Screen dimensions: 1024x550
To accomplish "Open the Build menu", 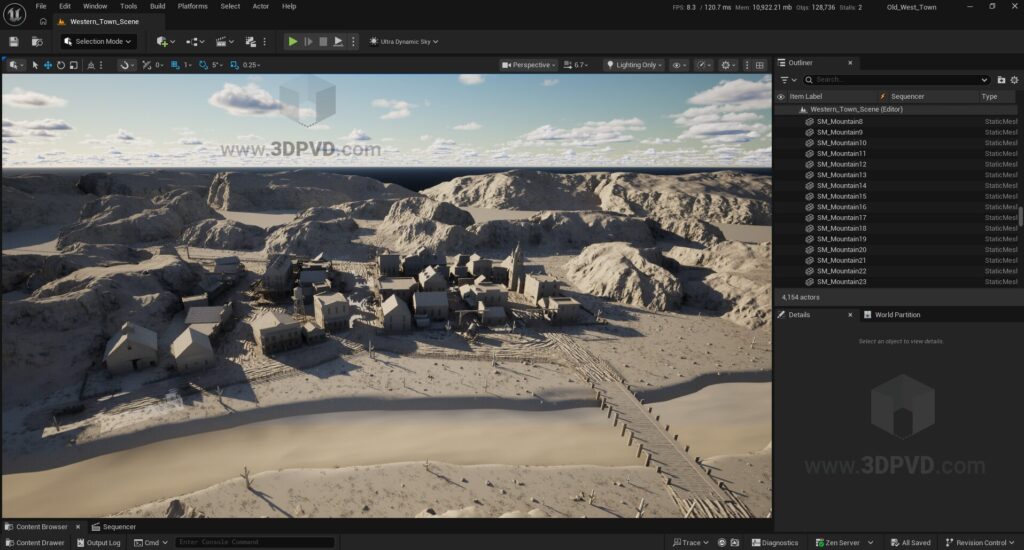I will (157, 6).
